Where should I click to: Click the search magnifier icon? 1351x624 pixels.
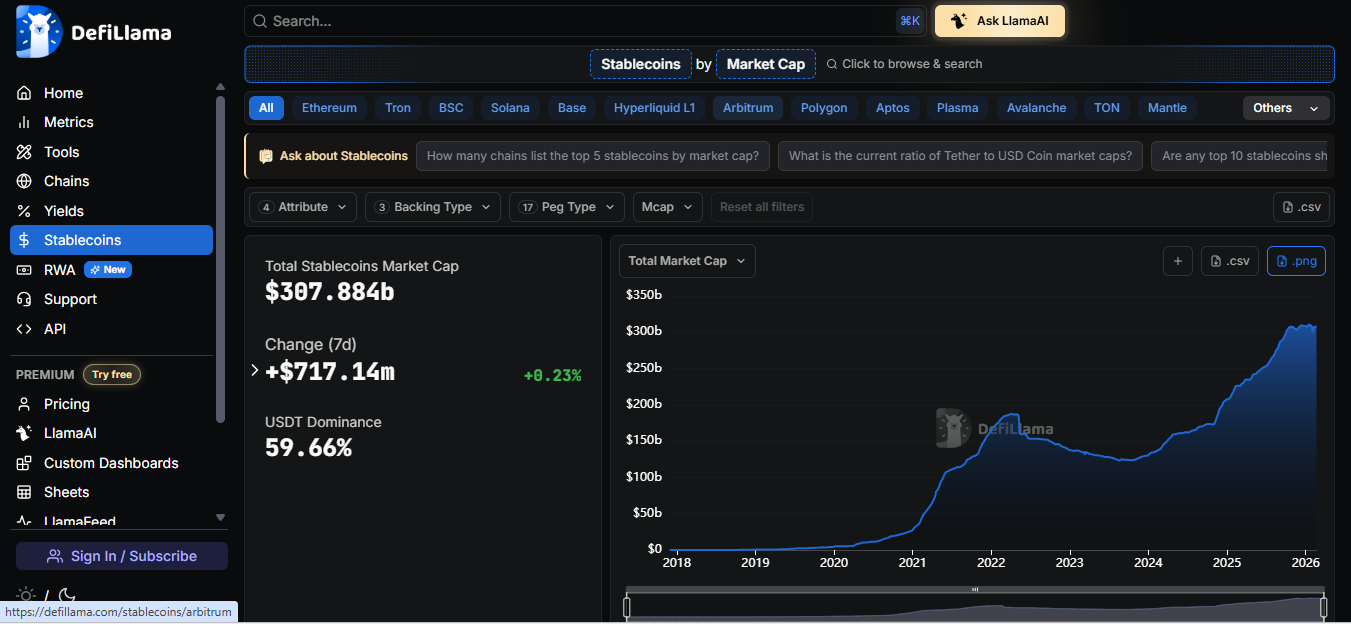(x=259, y=21)
